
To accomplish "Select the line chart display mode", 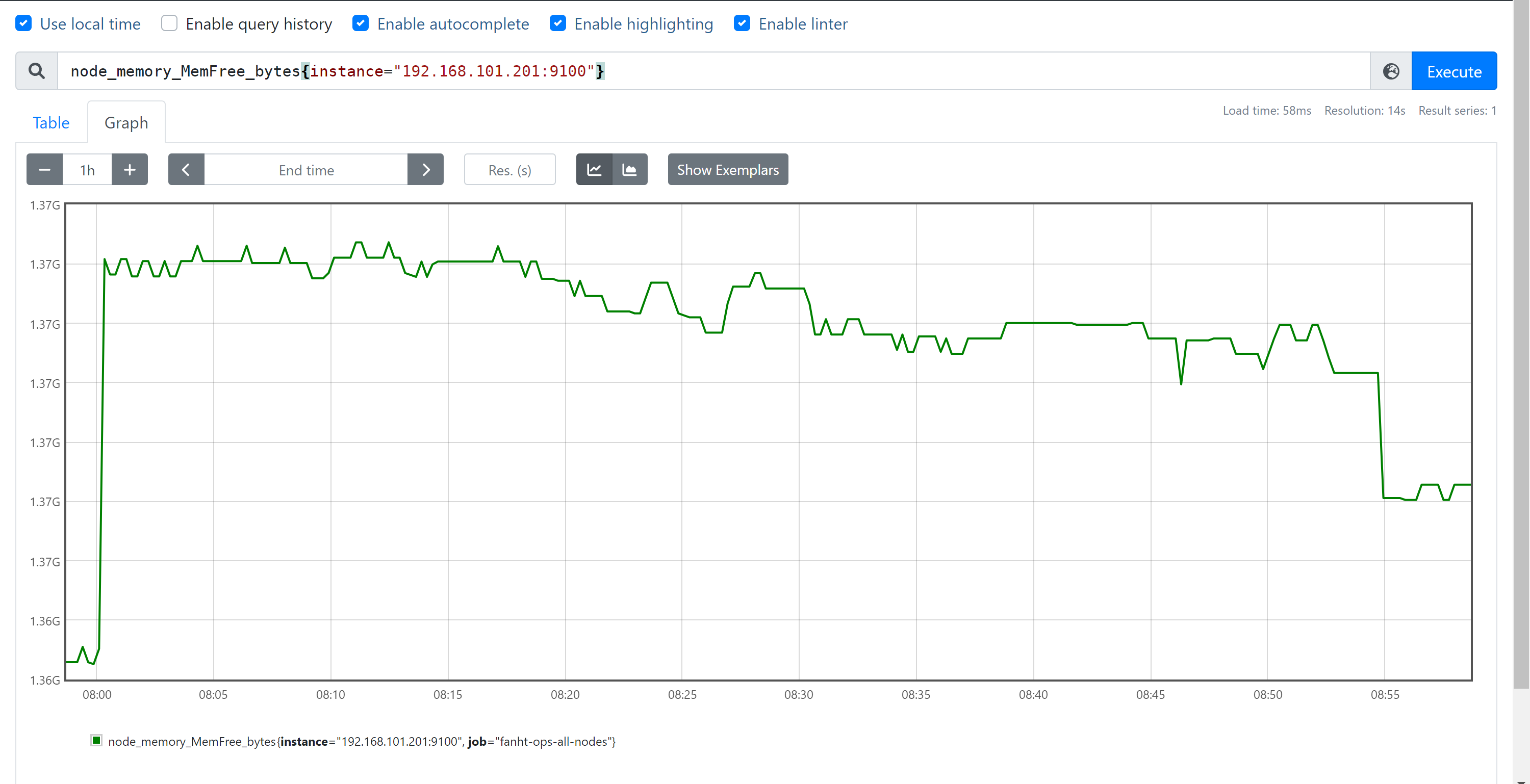I will coord(594,170).
